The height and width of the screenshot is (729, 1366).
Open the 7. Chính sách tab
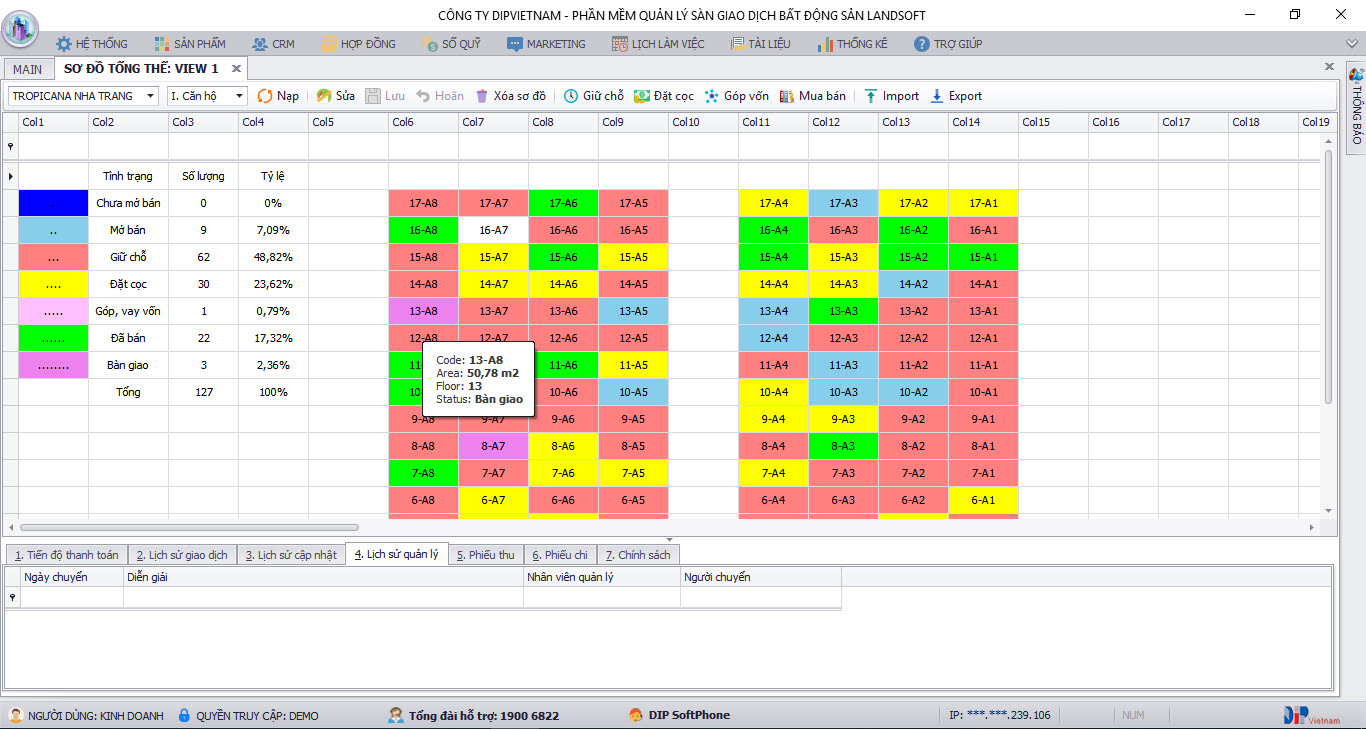(x=638, y=555)
